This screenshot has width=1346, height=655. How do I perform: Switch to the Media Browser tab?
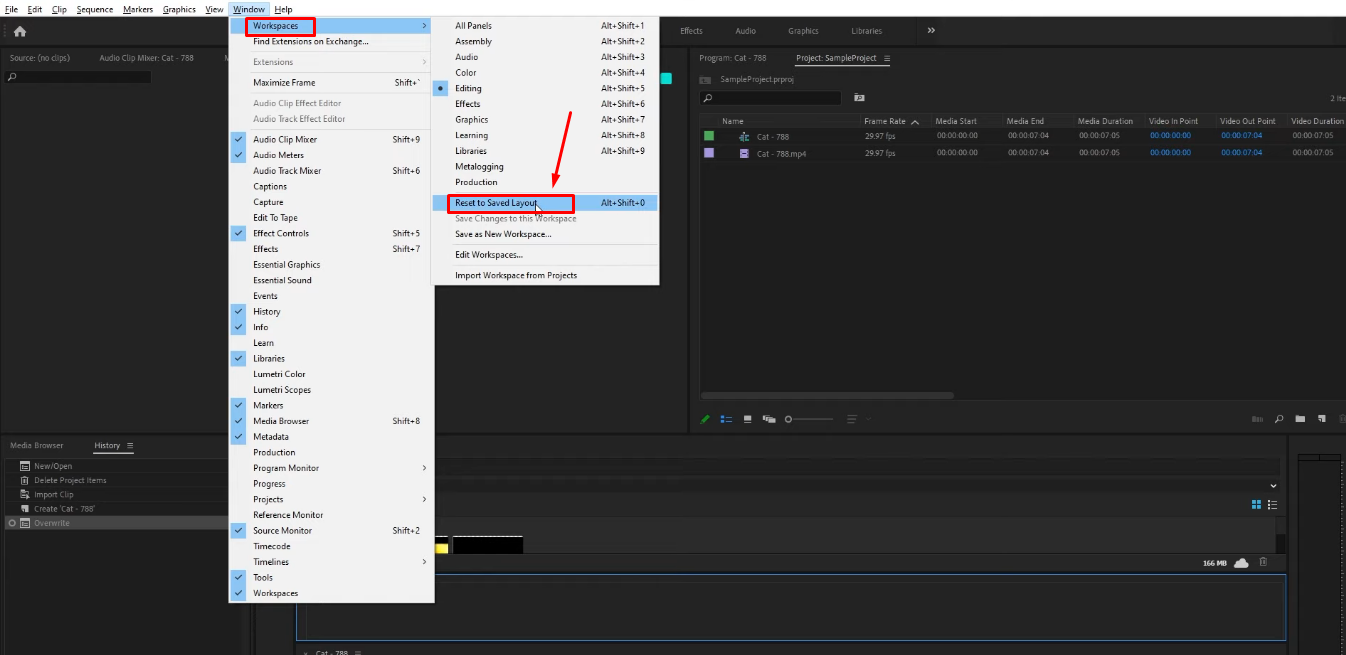pos(37,445)
